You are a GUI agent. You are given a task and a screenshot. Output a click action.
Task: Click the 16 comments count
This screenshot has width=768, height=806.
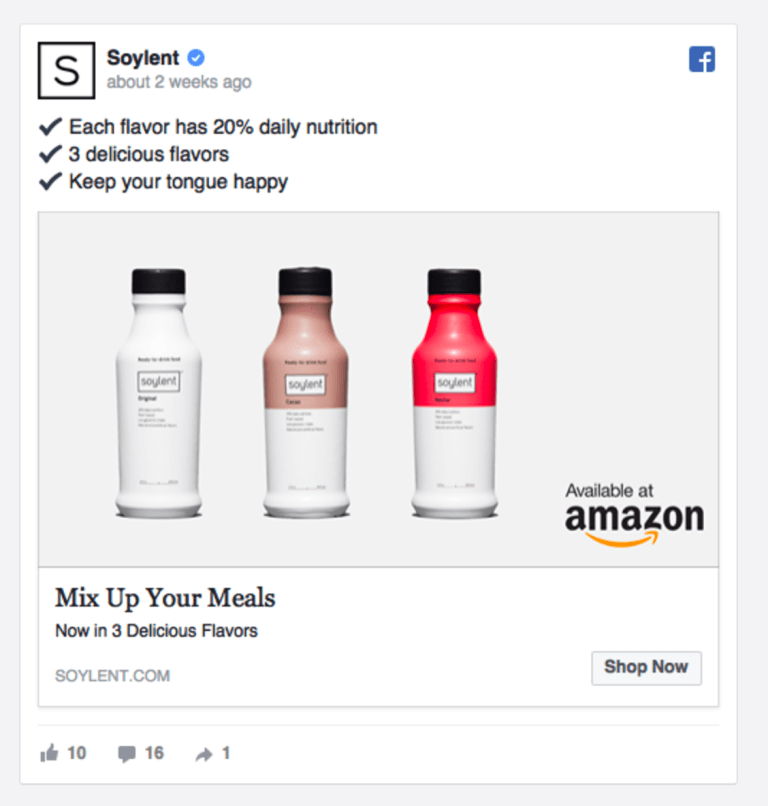tap(154, 753)
